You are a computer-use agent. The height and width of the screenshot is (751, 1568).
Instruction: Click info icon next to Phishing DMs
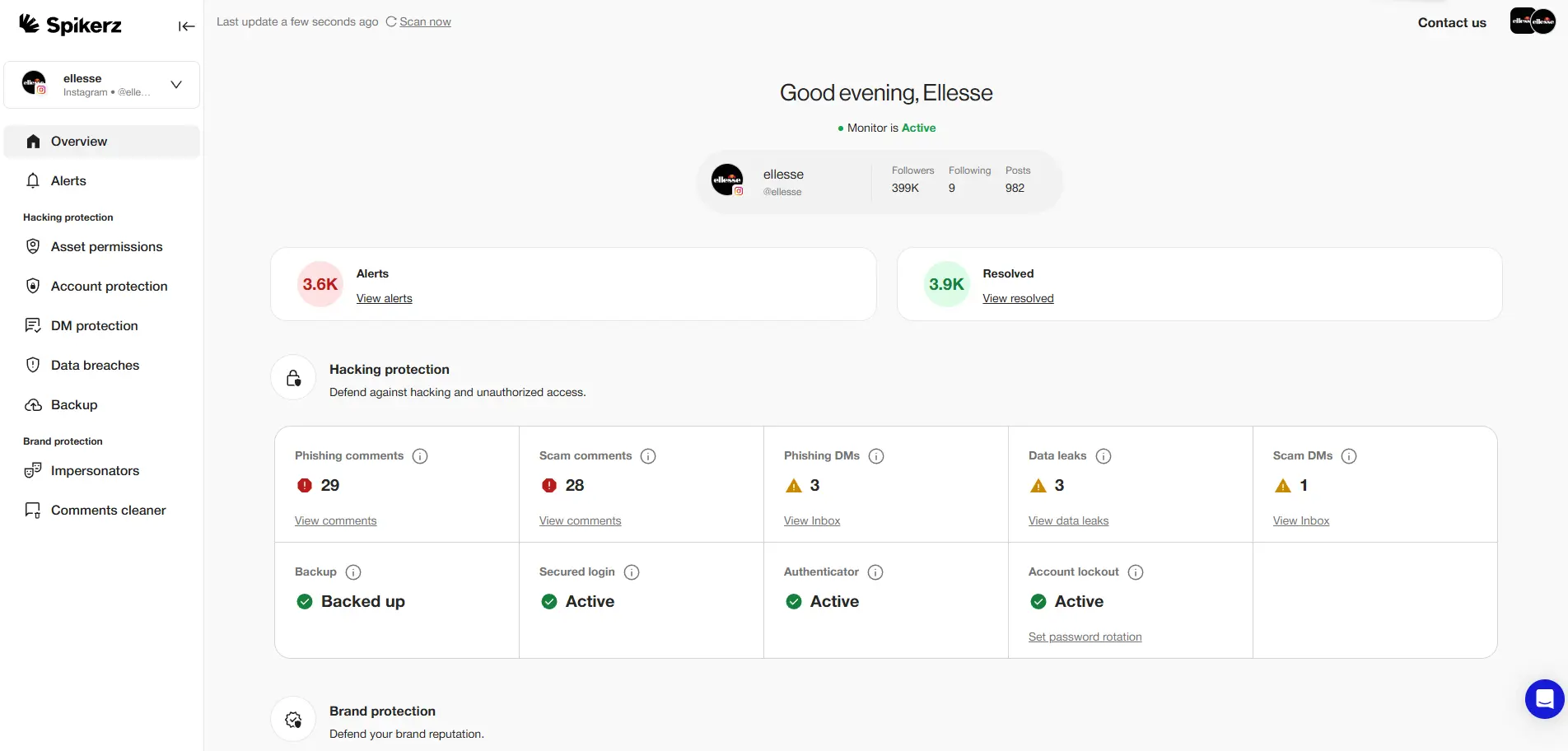click(876, 456)
